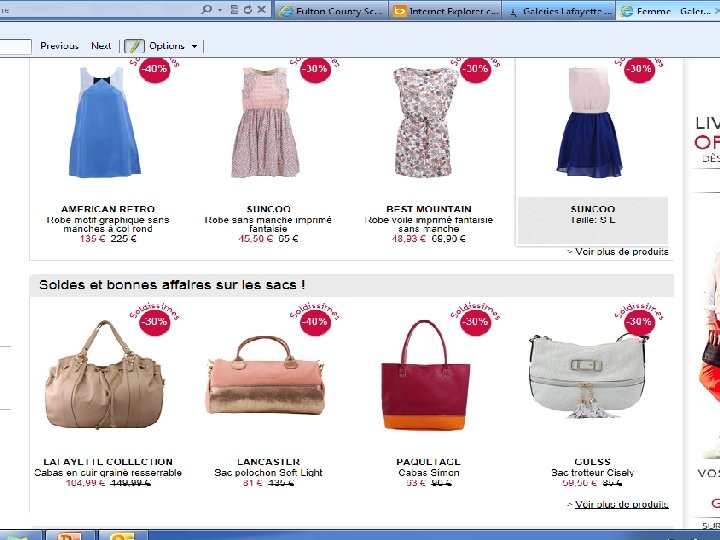
Task: Open Voir plus de produits link under bags
Action: [618, 504]
